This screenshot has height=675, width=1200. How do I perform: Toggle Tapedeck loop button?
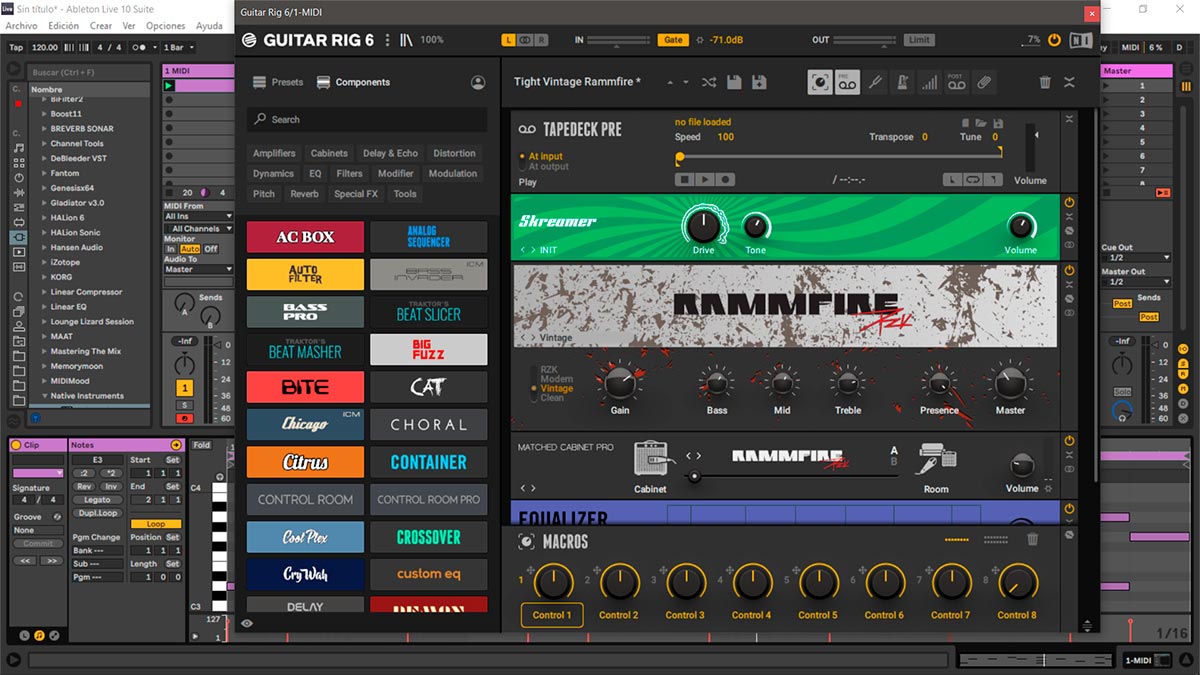972,180
